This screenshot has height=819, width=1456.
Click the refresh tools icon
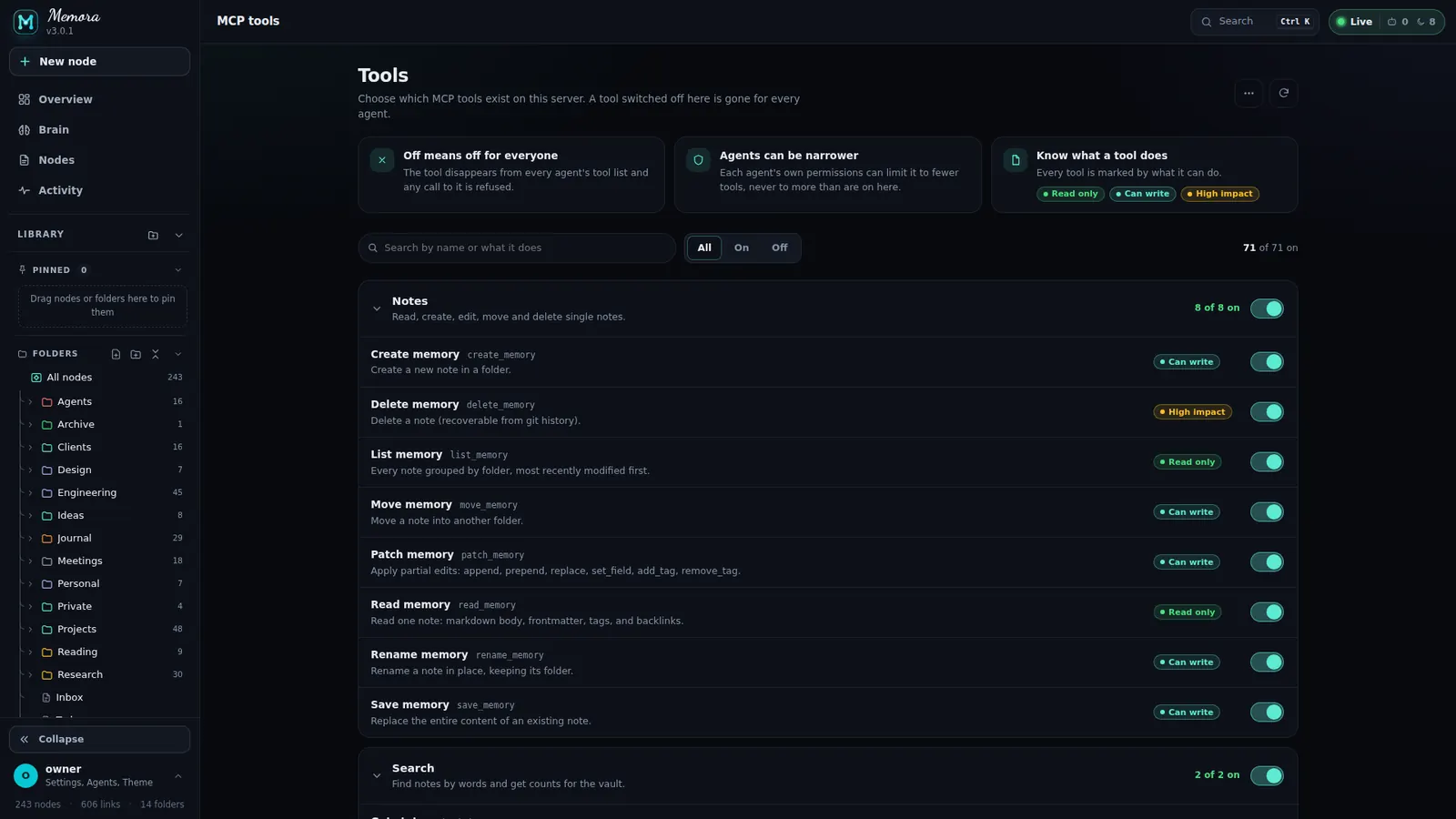click(1283, 93)
